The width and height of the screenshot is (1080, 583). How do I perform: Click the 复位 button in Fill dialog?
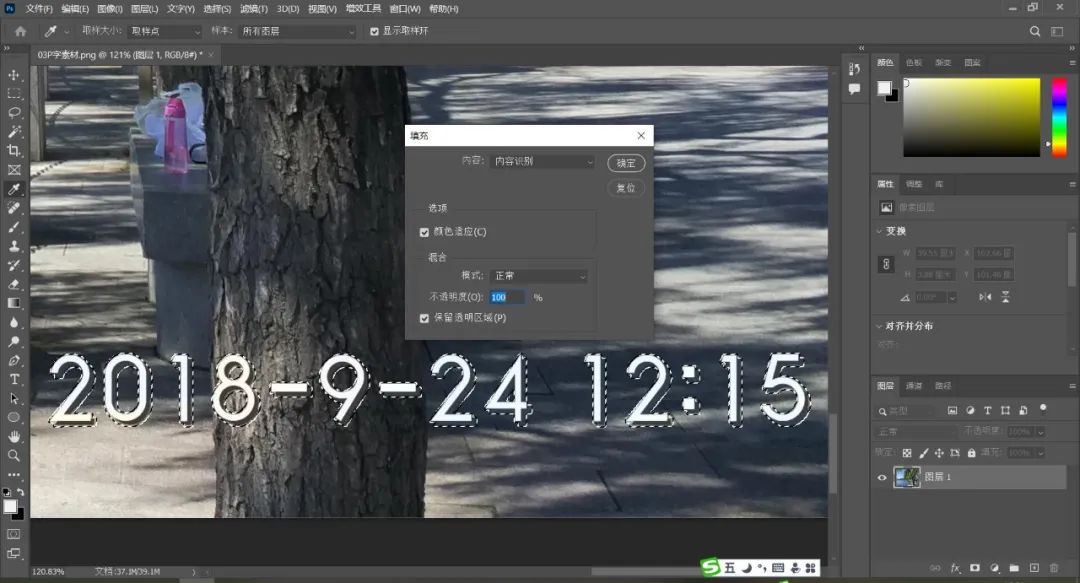(626, 188)
